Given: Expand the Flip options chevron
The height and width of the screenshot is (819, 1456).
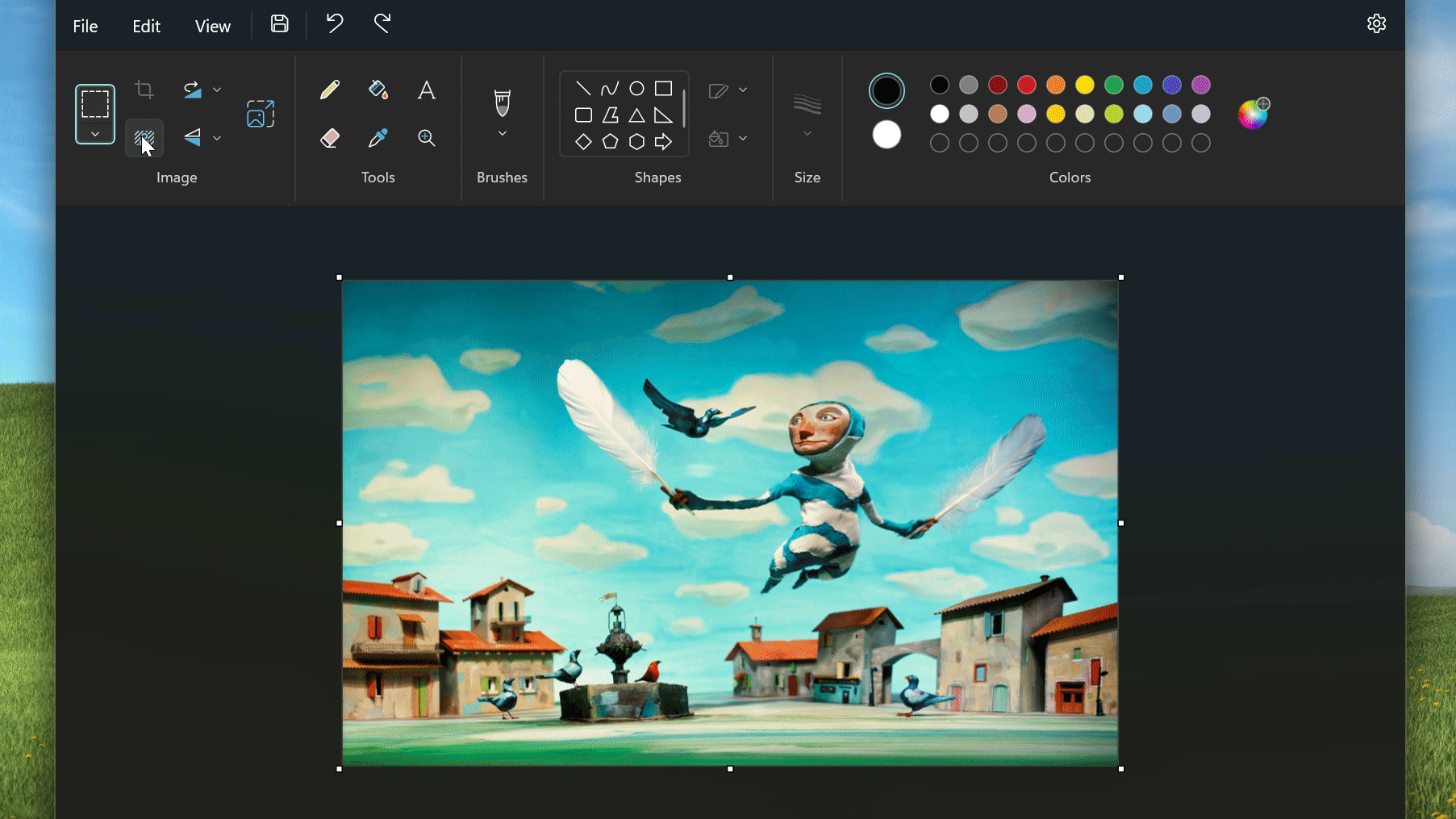Looking at the screenshot, I should [x=217, y=138].
